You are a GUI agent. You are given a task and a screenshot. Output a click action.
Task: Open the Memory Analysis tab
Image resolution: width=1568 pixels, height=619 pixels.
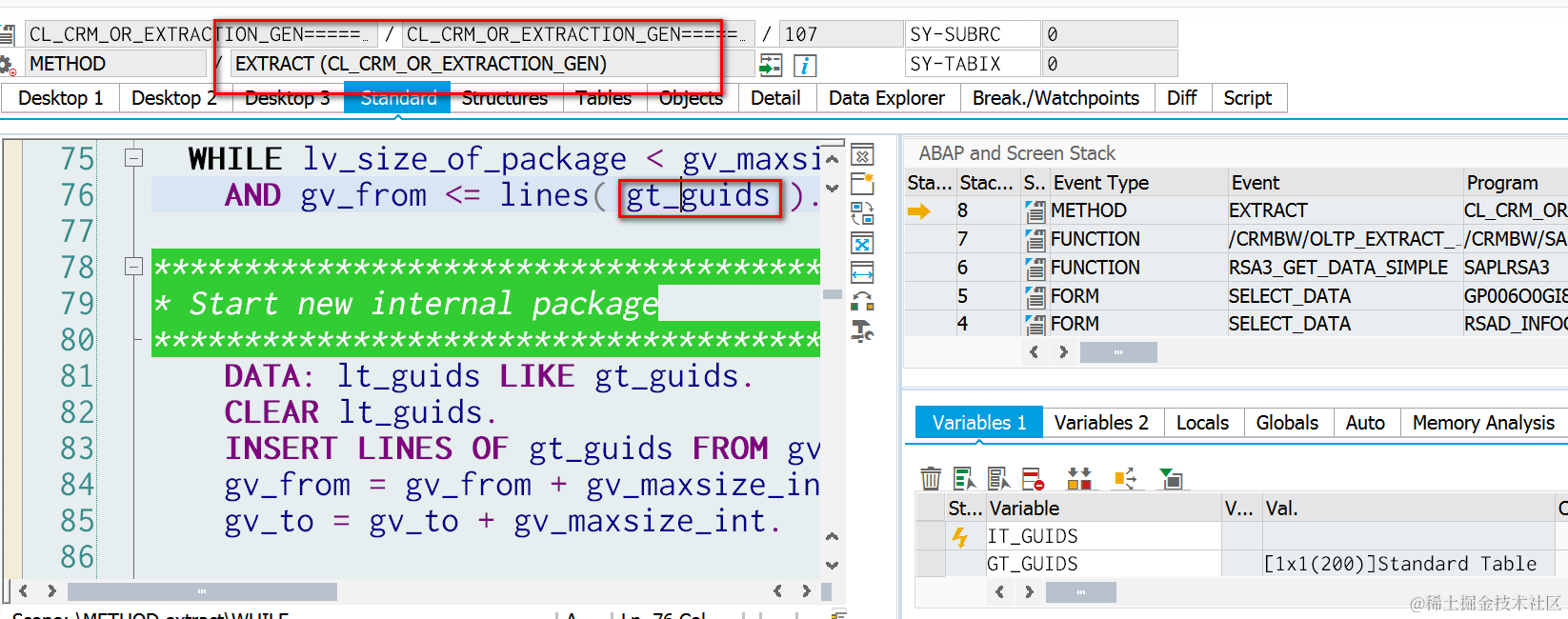(x=1483, y=423)
